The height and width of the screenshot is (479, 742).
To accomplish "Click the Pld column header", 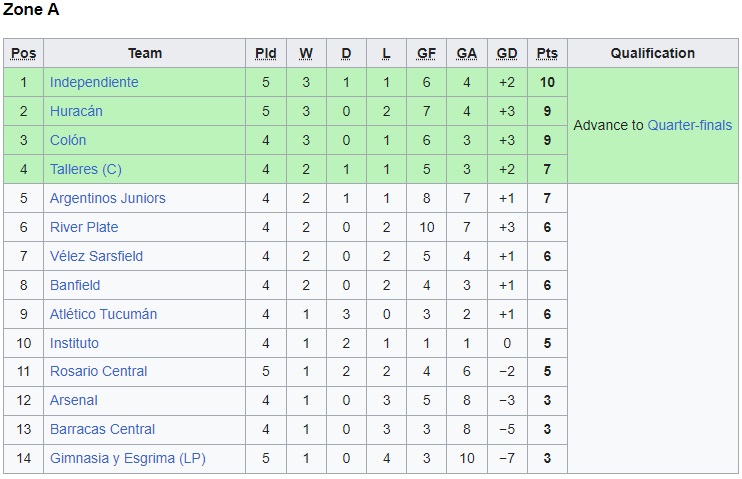I will click(266, 53).
